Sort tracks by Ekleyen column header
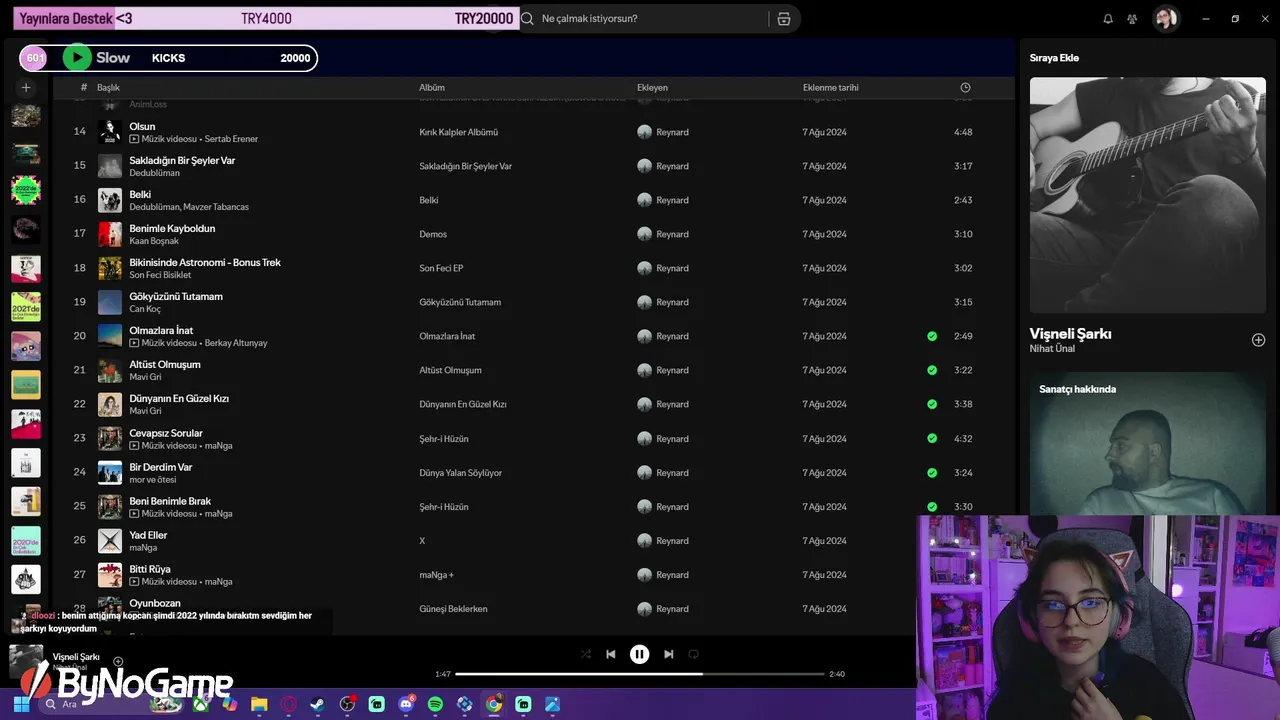The image size is (1280, 720). coord(652,88)
